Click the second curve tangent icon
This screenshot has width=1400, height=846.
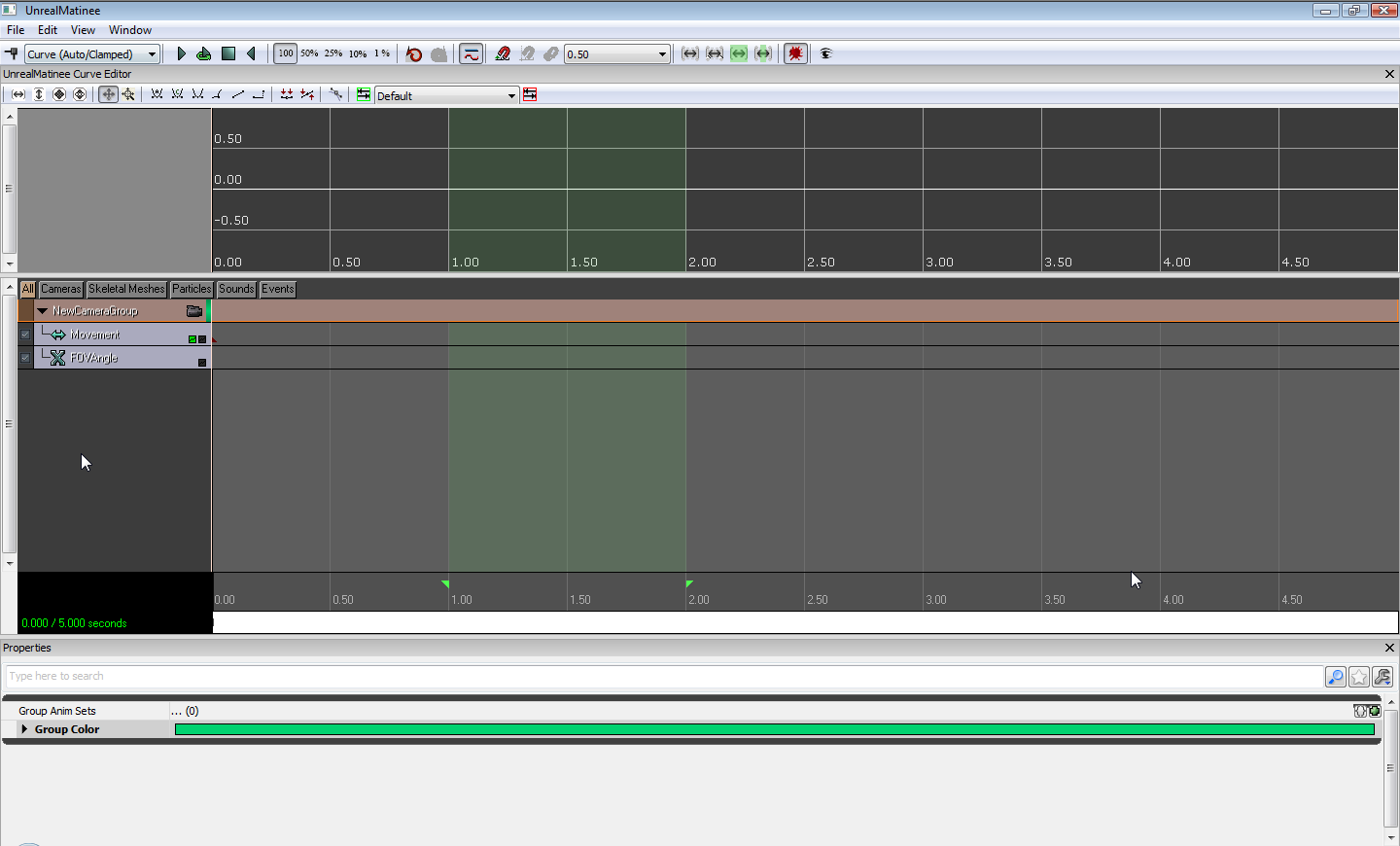[x=177, y=94]
